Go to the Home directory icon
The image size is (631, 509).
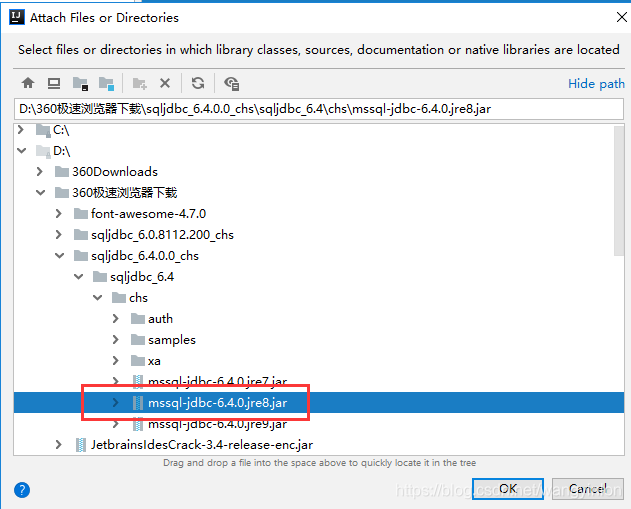coord(28,83)
